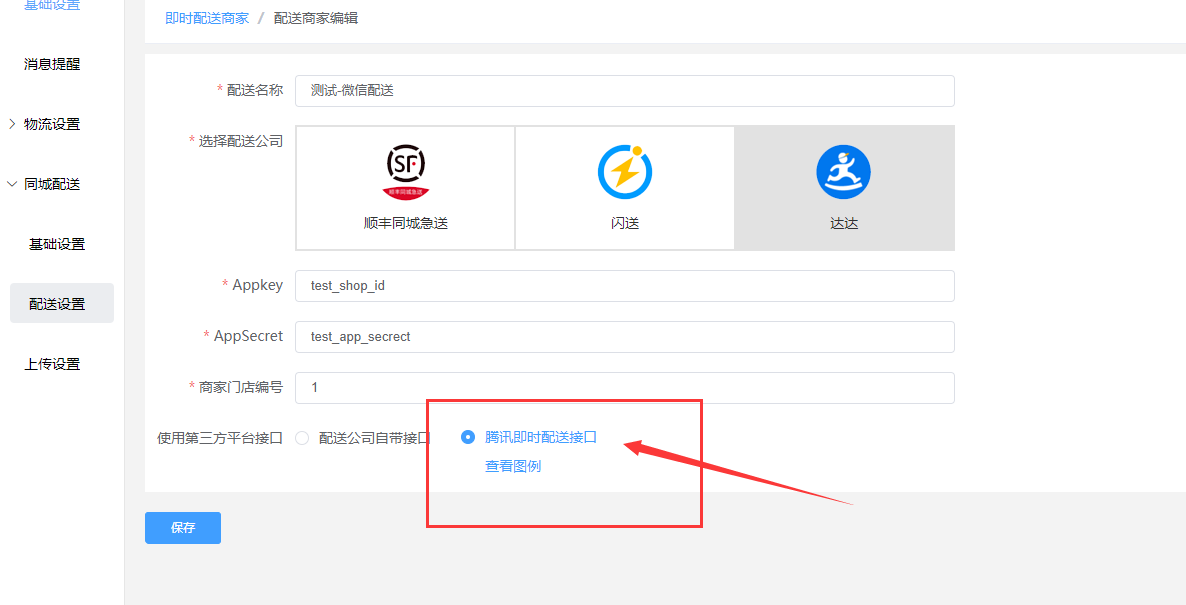Viewport: 1186px width, 605px height.
Task: Pick the 达达 delivery company icon
Action: pyautogui.click(x=843, y=172)
